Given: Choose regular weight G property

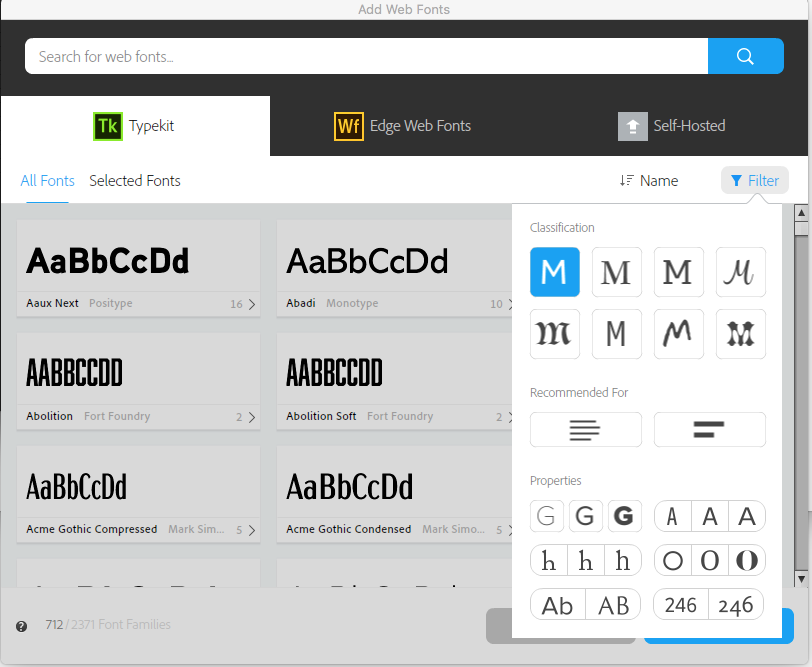Looking at the screenshot, I should (x=586, y=516).
